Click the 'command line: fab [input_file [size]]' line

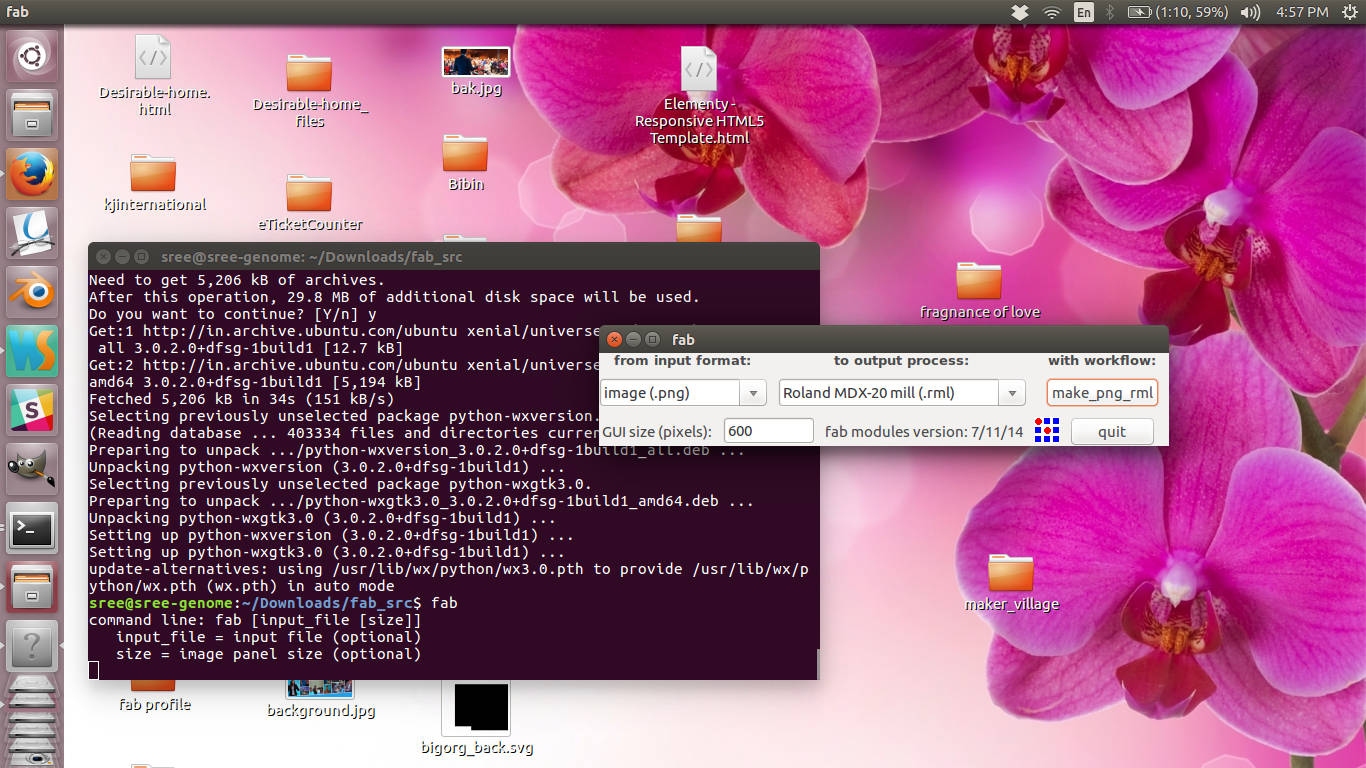(255, 620)
